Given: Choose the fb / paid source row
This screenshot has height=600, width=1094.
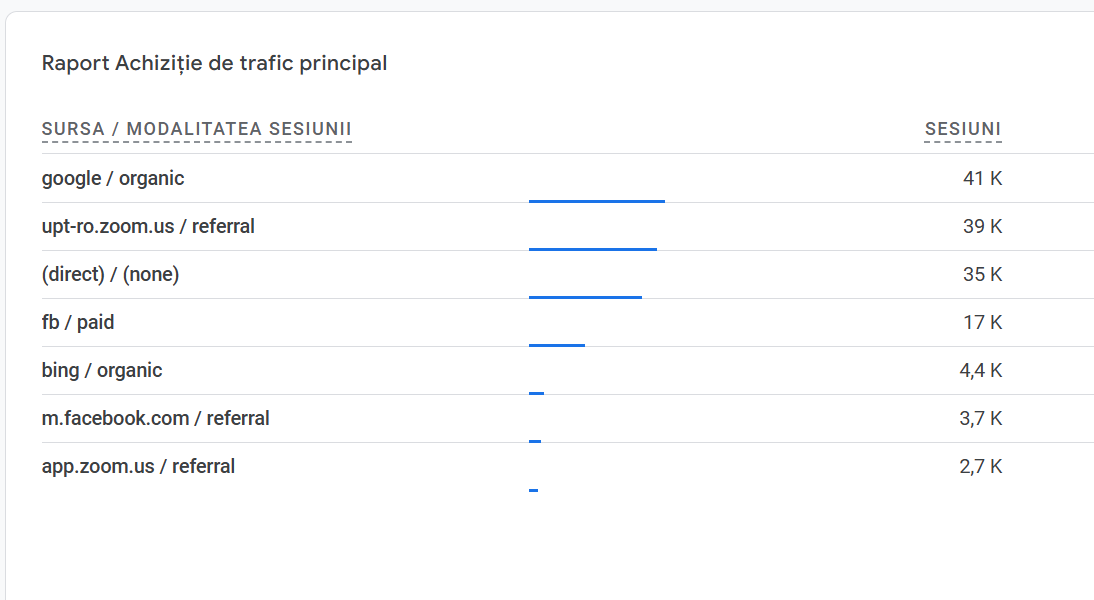Looking at the screenshot, I should [78, 323].
